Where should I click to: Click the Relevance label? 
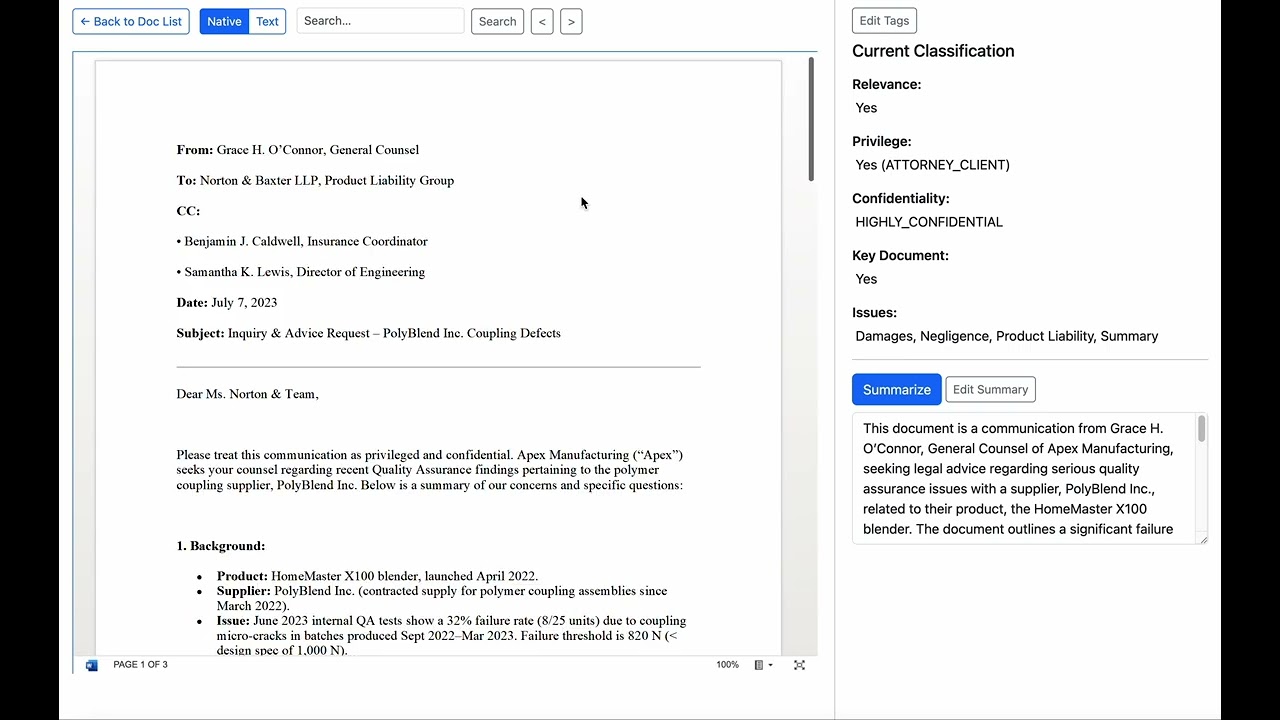886,84
